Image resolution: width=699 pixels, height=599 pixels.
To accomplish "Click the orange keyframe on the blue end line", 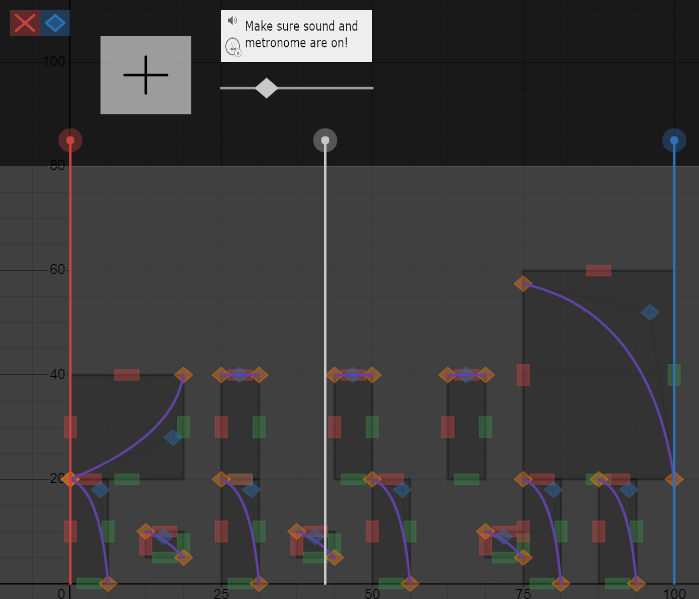I will 674,479.
